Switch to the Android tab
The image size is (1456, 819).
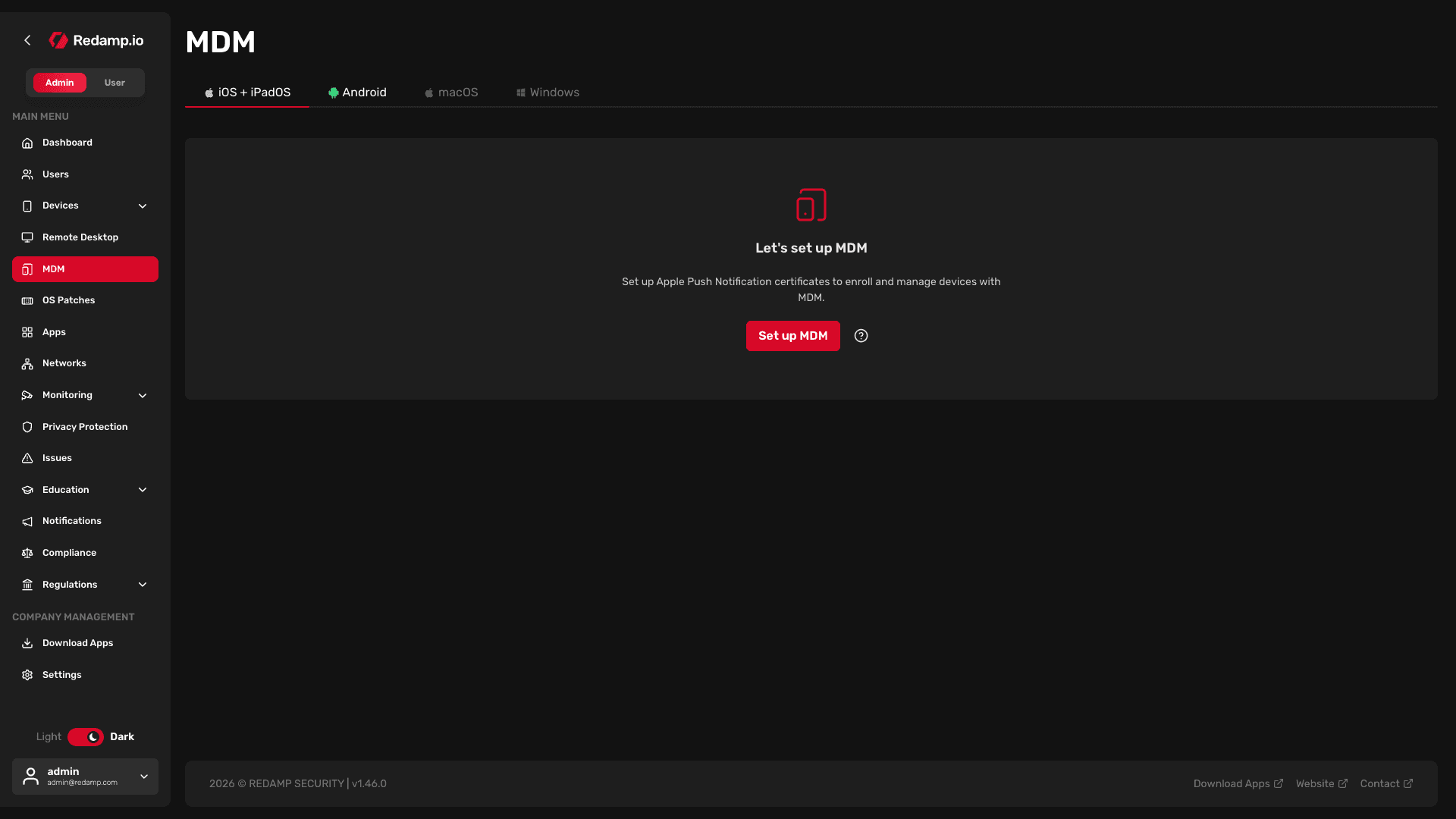click(x=357, y=93)
